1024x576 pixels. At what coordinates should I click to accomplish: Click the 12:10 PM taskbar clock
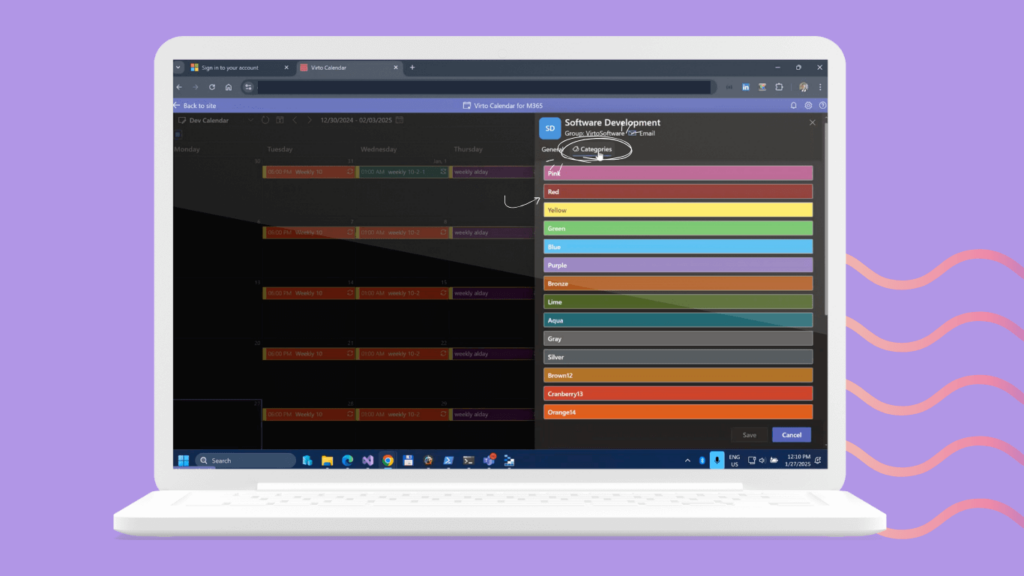tap(798, 460)
